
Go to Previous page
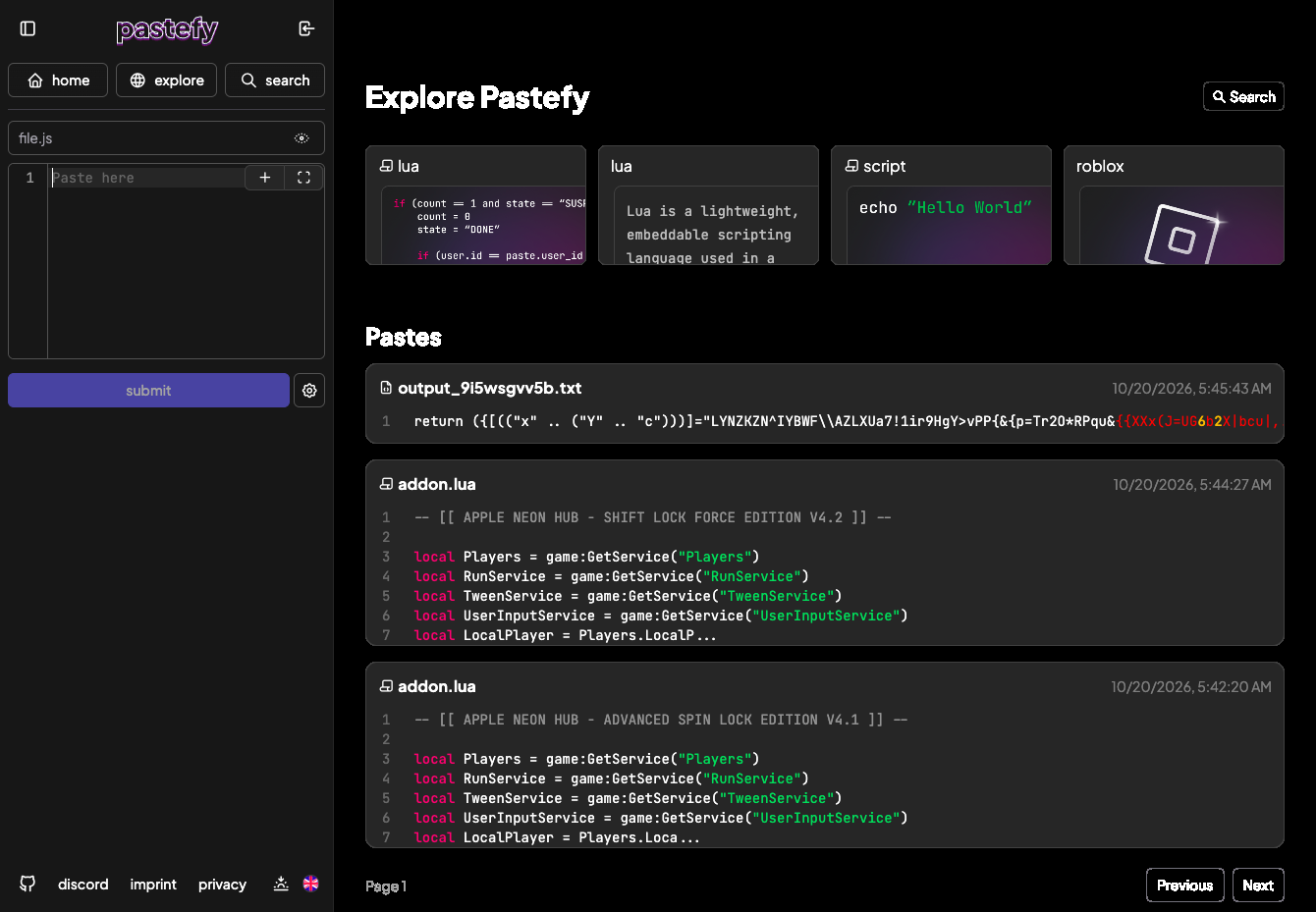[x=1185, y=885]
